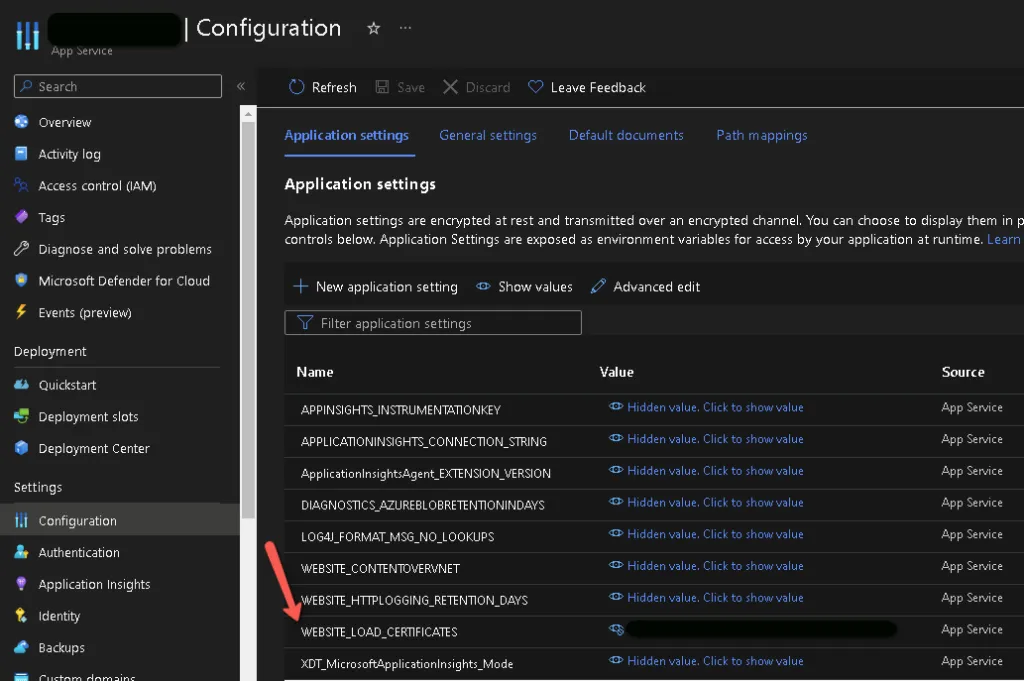The width and height of the screenshot is (1024, 681).
Task: Open the WEBSITE_CONTENTOVERVNET setting name
Action: [x=380, y=569]
